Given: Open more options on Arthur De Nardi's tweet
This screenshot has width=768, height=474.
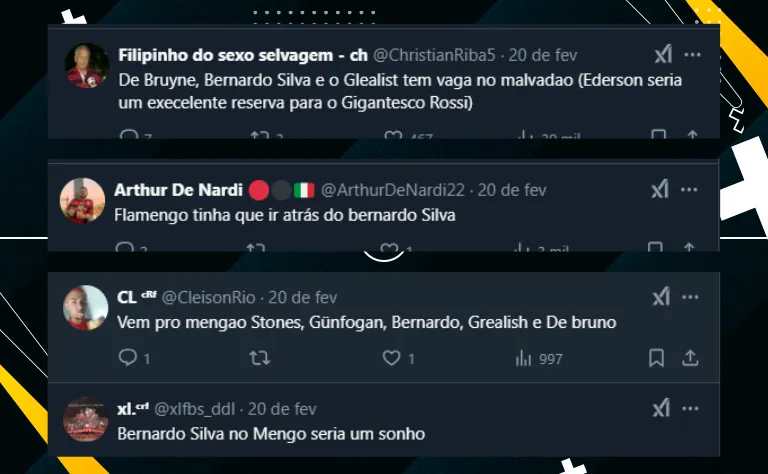Looking at the screenshot, I should tap(689, 190).
